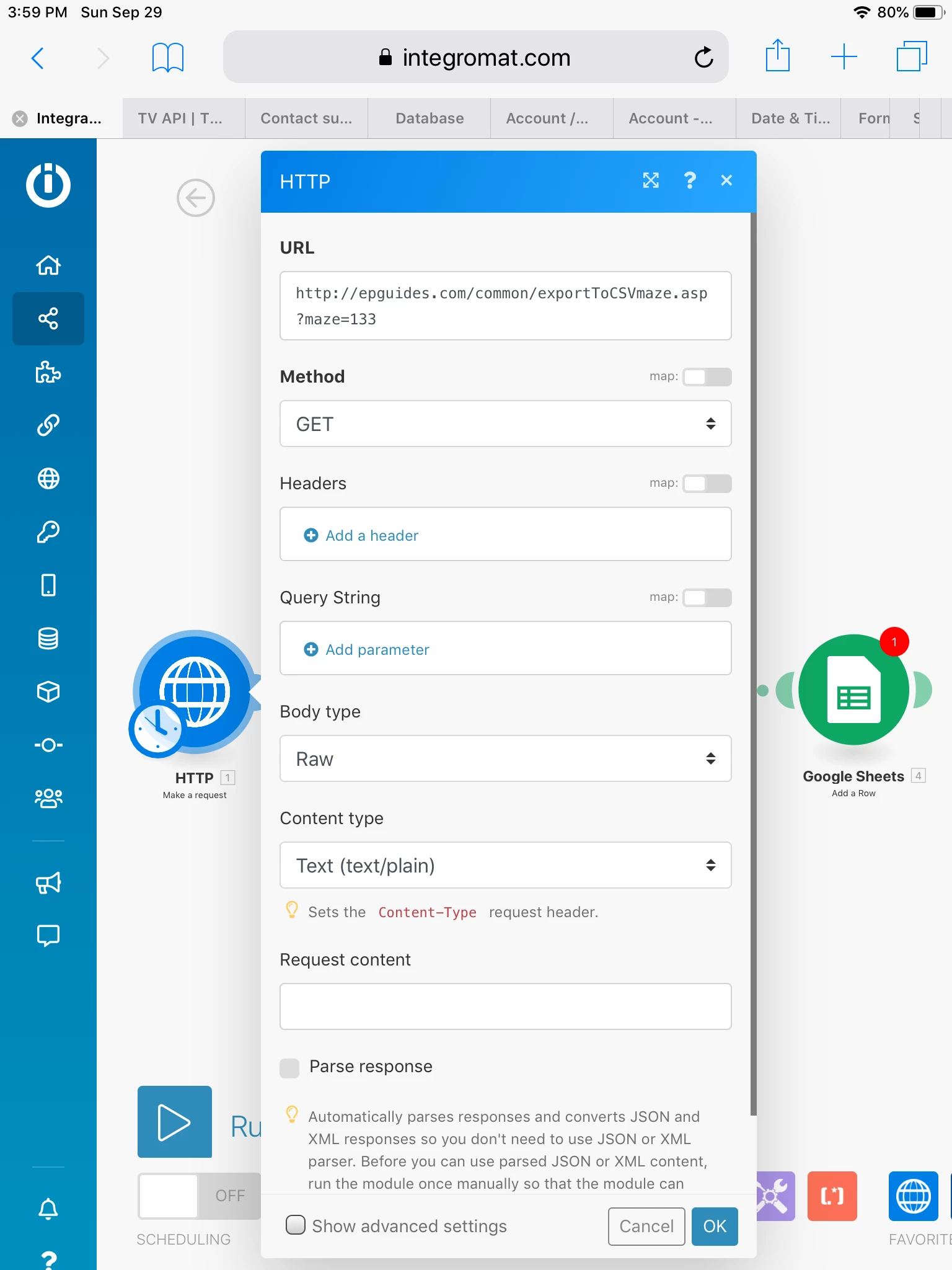Screen dimensions: 952x1270
Task: Toggle Query String map switch
Action: coord(707,598)
